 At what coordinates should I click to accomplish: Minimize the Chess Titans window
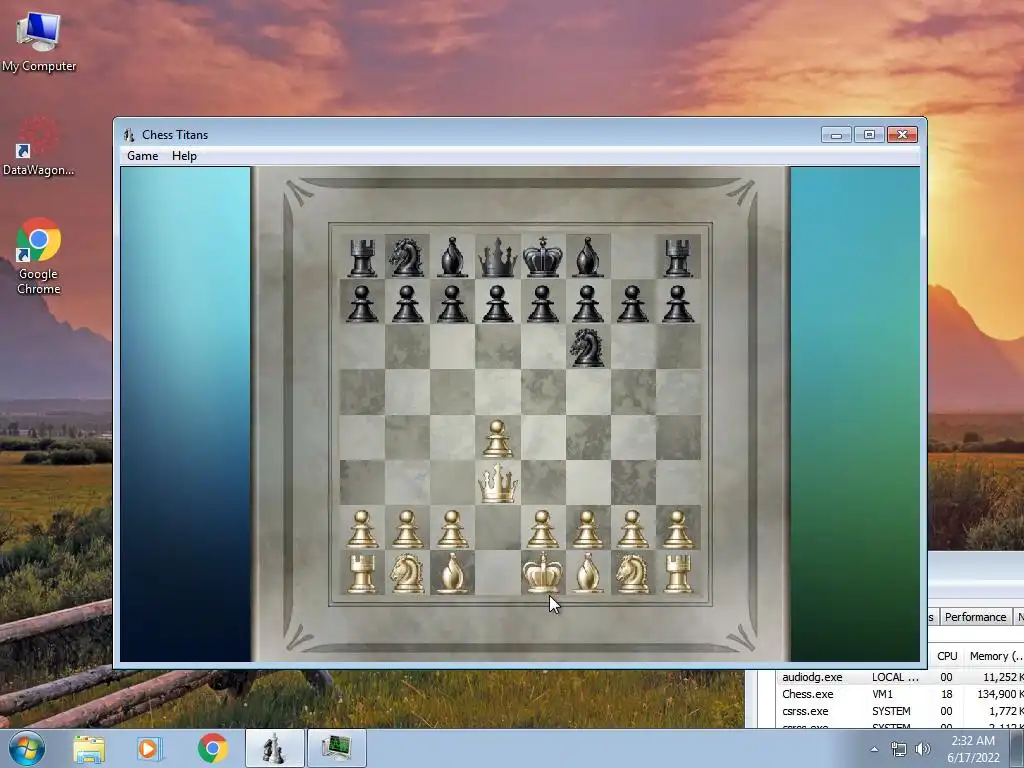[x=836, y=135]
